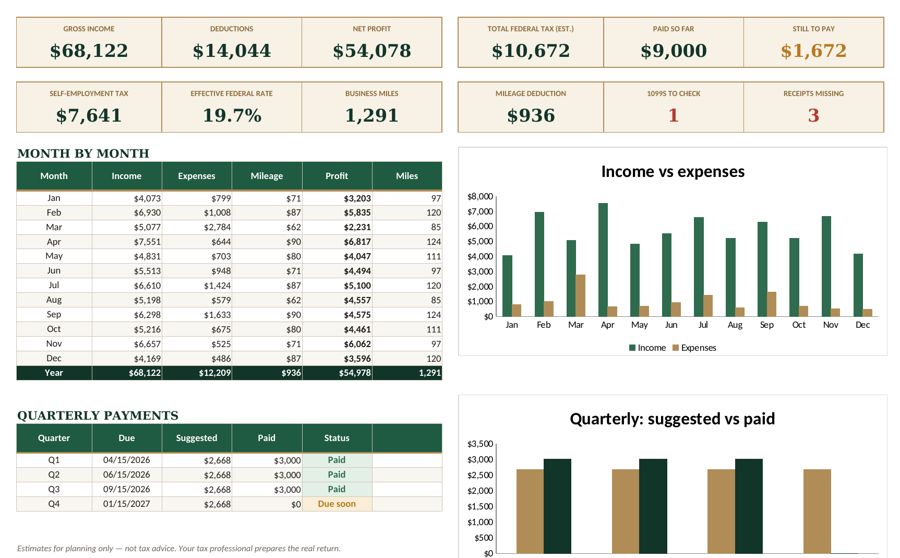Click Q1 due date 04/15/2026

point(126,460)
